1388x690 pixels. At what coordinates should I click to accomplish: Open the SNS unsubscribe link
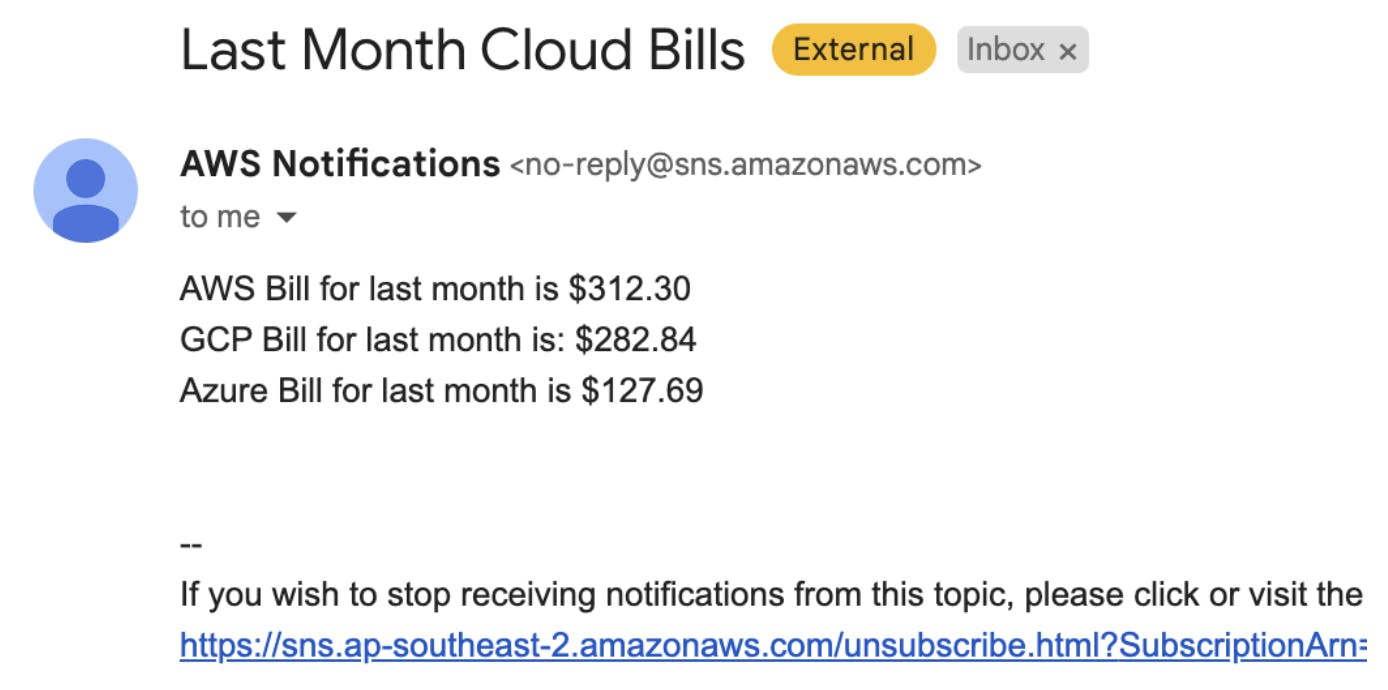coord(773,646)
